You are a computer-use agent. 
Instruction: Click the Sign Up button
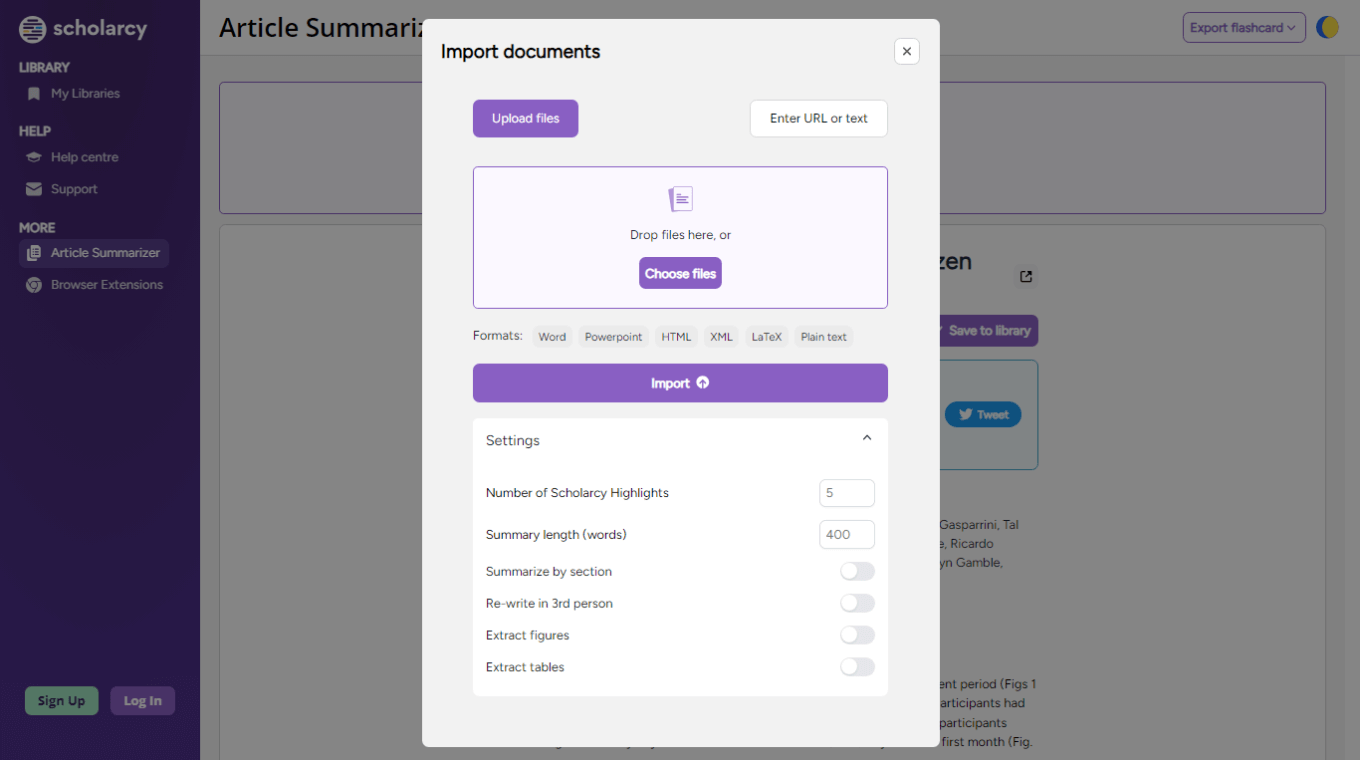pyautogui.click(x=62, y=701)
